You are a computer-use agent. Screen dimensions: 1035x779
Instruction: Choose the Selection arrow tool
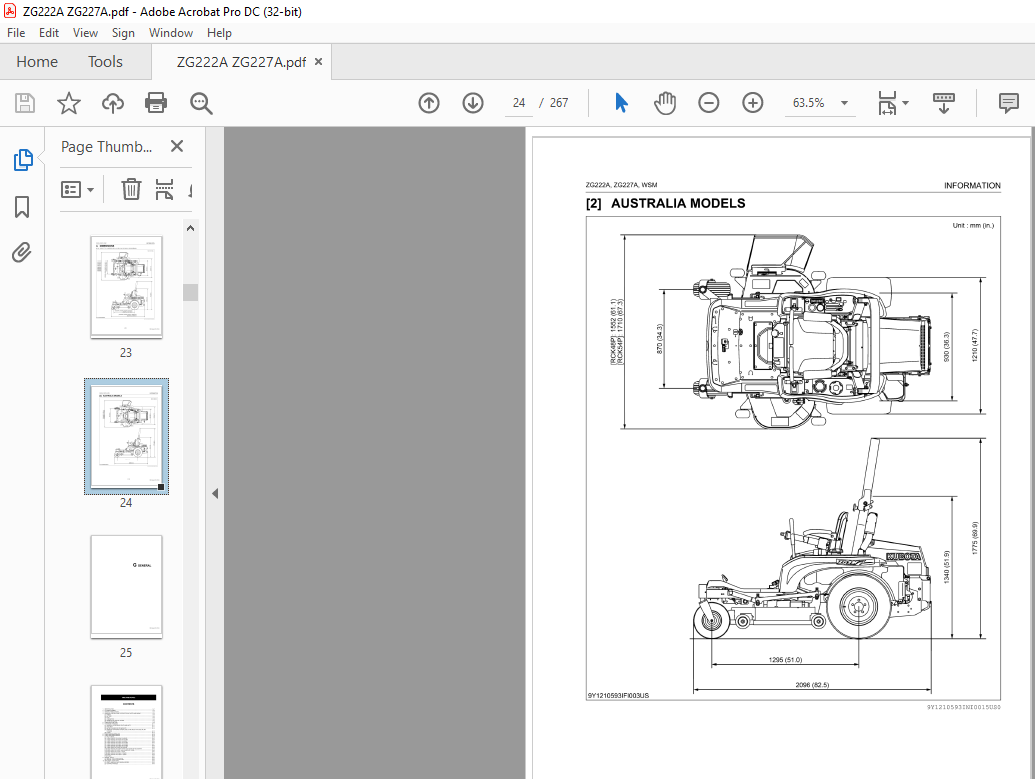tap(621, 103)
